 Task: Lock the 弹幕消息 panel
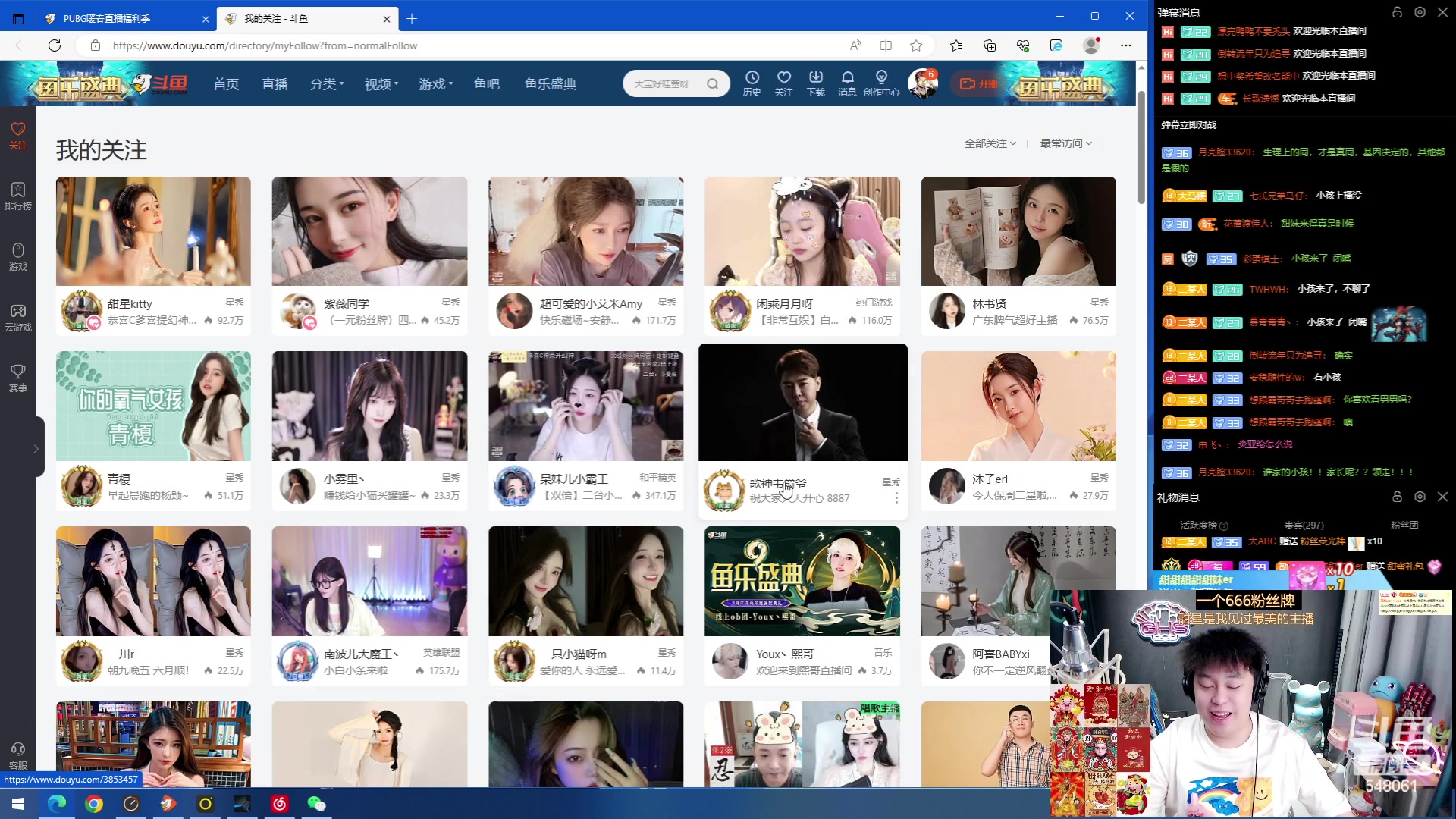1397,12
